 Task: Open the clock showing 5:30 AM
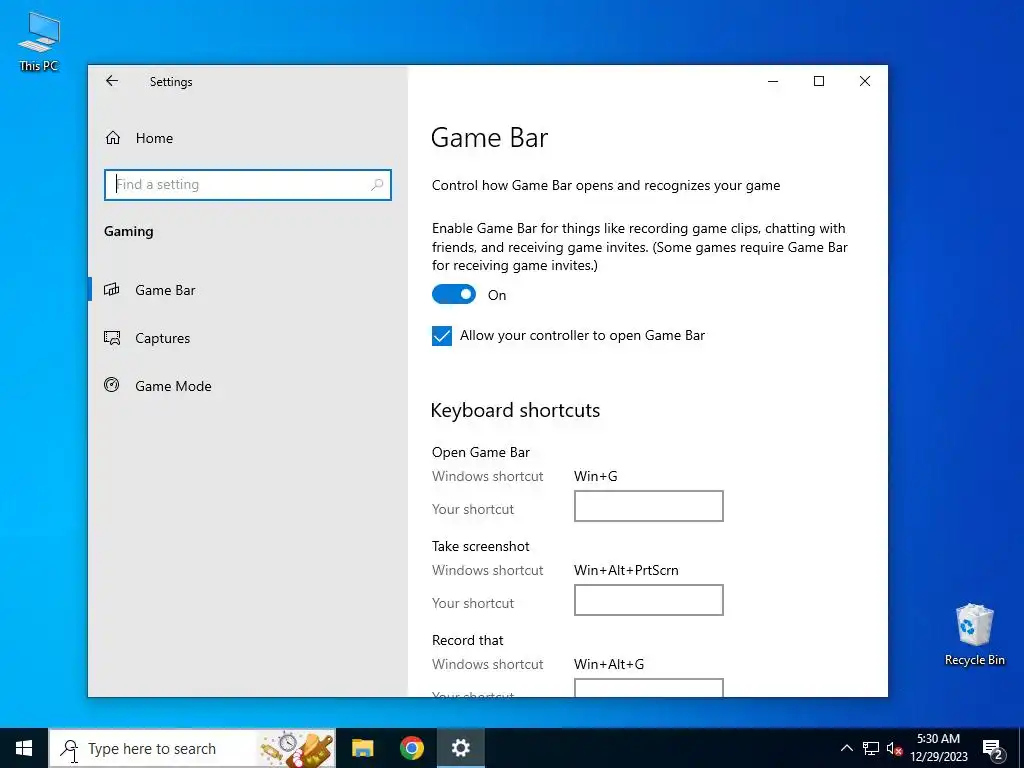(x=938, y=748)
